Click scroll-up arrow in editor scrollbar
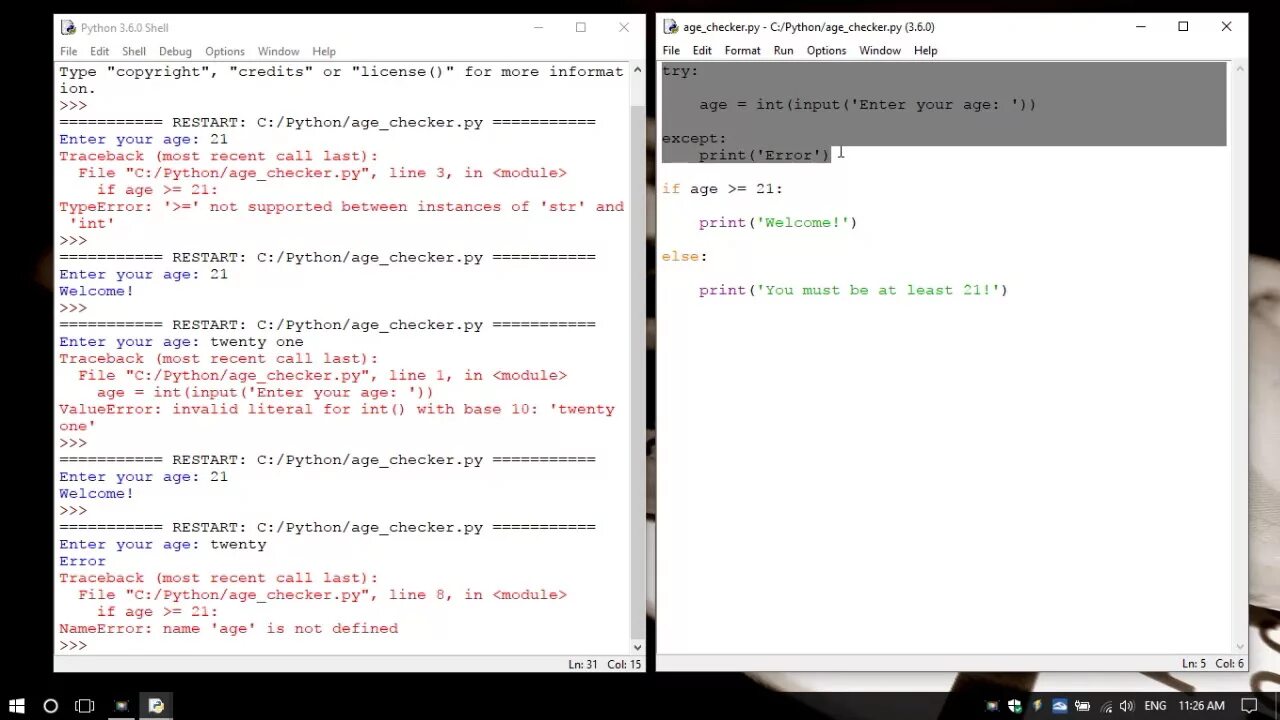The width and height of the screenshot is (1280, 720). tap(1240, 70)
